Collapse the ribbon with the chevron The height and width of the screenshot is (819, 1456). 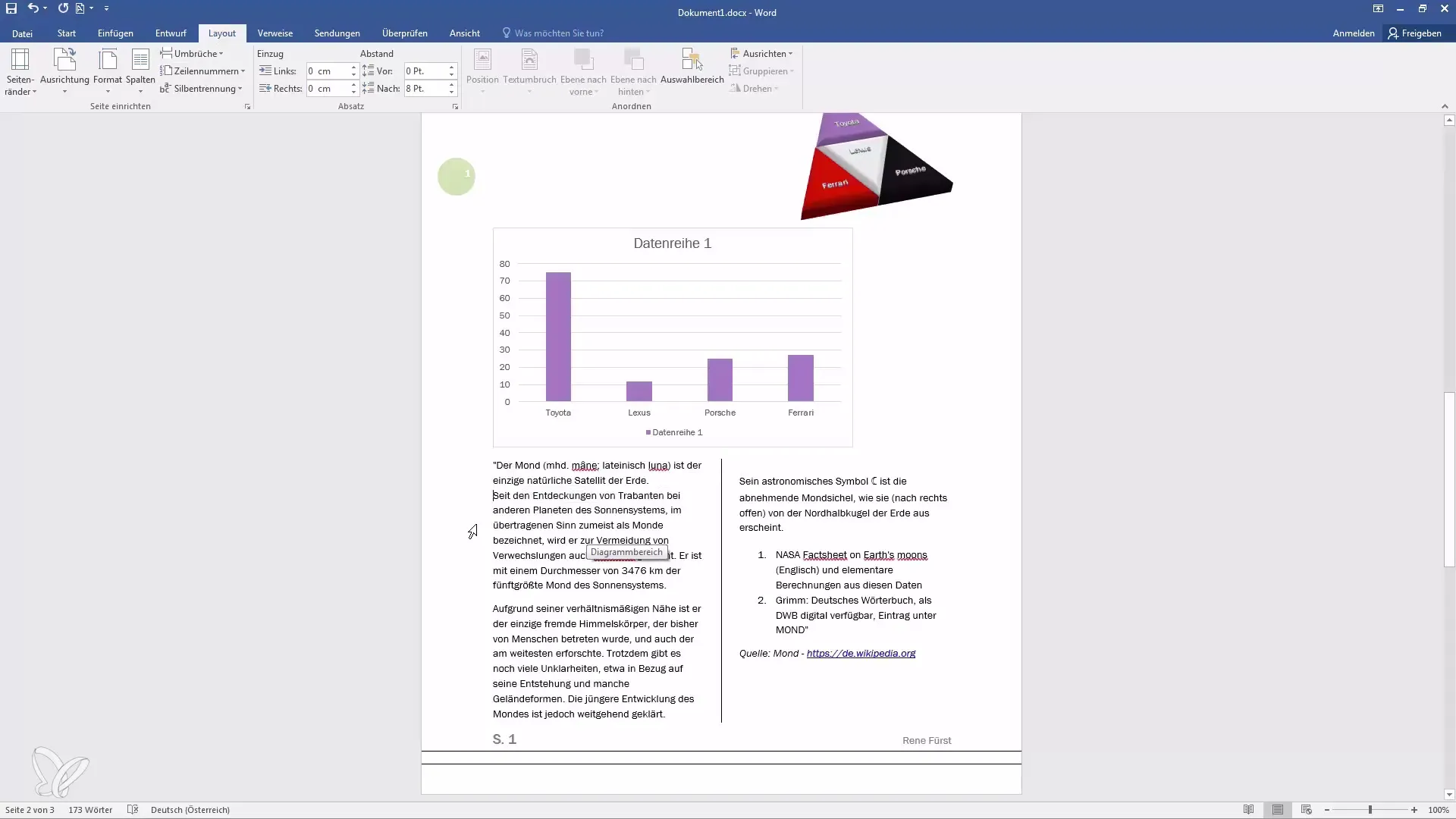point(1445,106)
